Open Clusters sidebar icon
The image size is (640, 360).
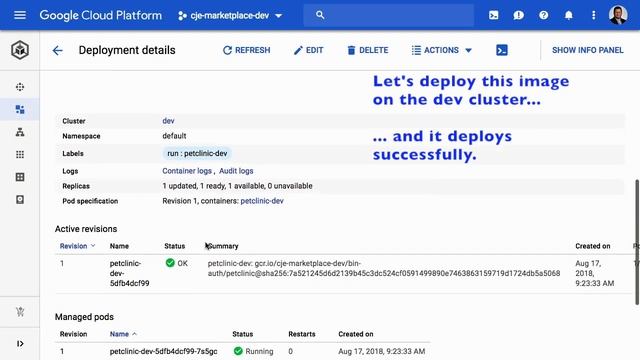coord(20,87)
